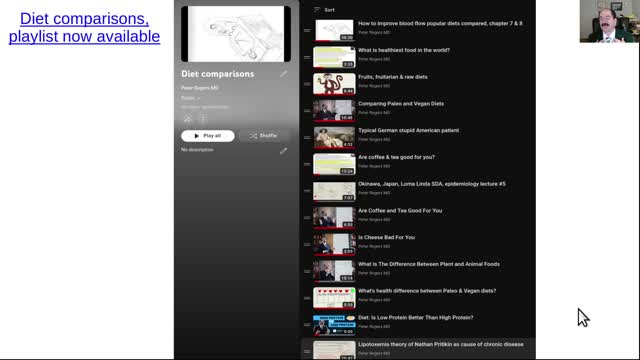The image size is (640, 360).
Task: Grab the drag handle for Lipotoxemia theory video
Action: click(307, 351)
